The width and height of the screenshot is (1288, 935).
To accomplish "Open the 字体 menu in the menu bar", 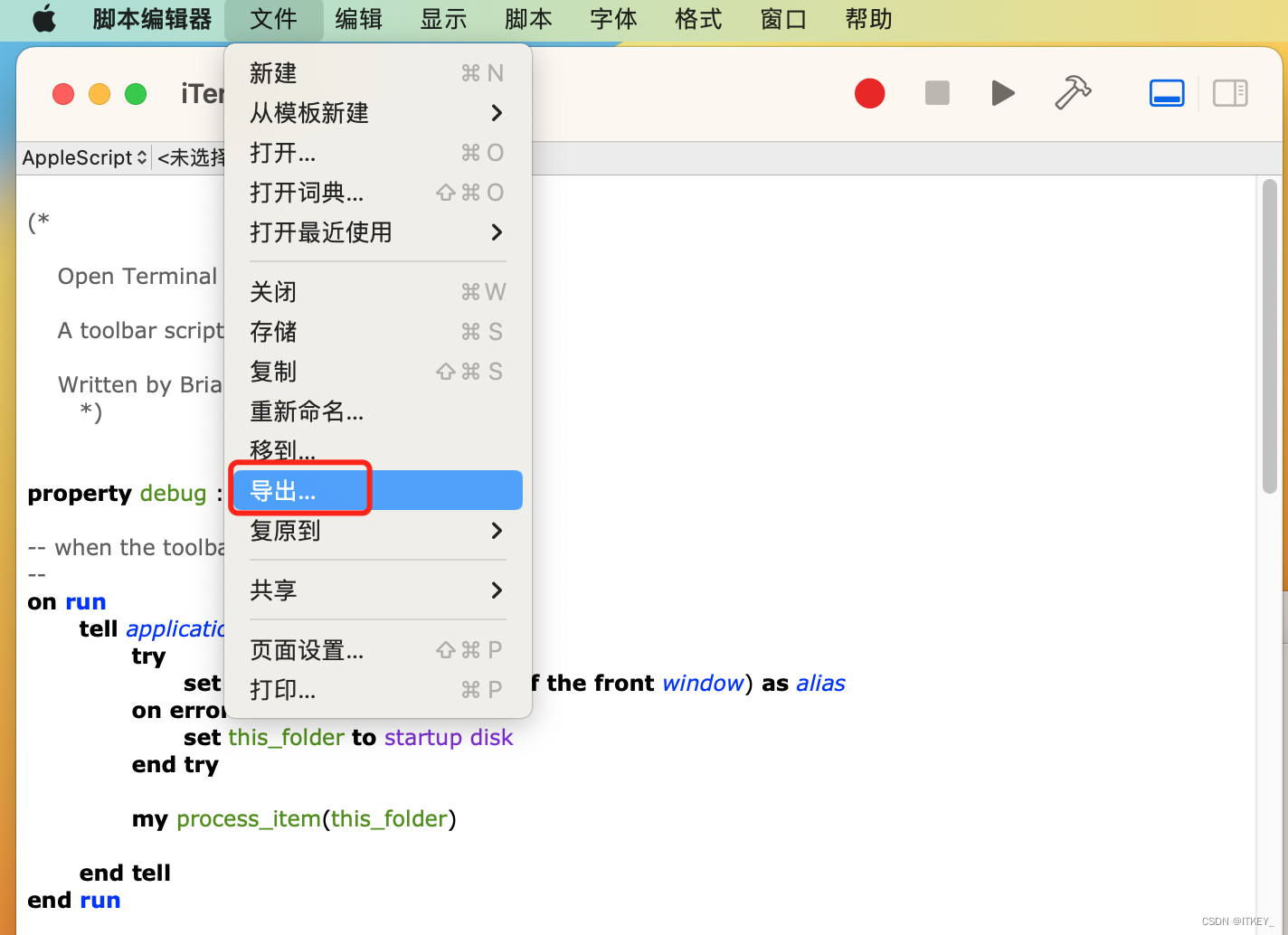I will [614, 19].
